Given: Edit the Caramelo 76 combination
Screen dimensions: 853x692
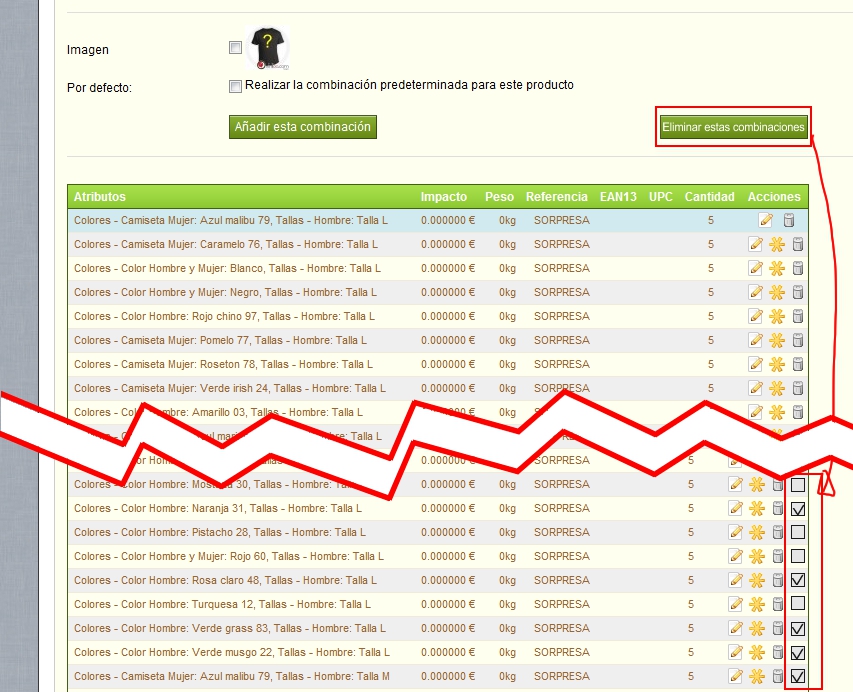Looking at the screenshot, I should (756, 244).
